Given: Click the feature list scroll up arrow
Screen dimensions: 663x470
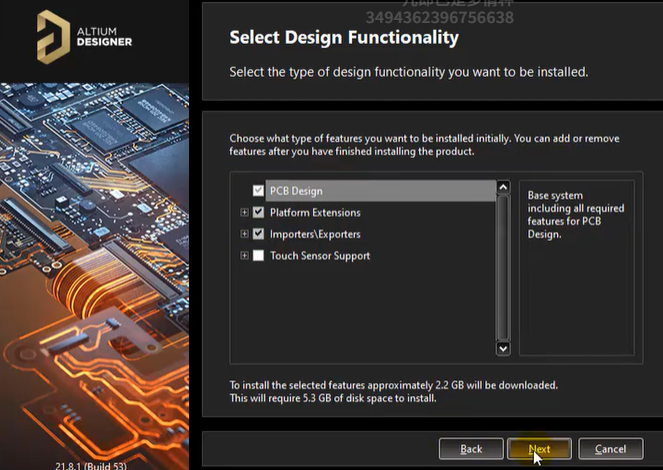Looking at the screenshot, I should point(503,187).
